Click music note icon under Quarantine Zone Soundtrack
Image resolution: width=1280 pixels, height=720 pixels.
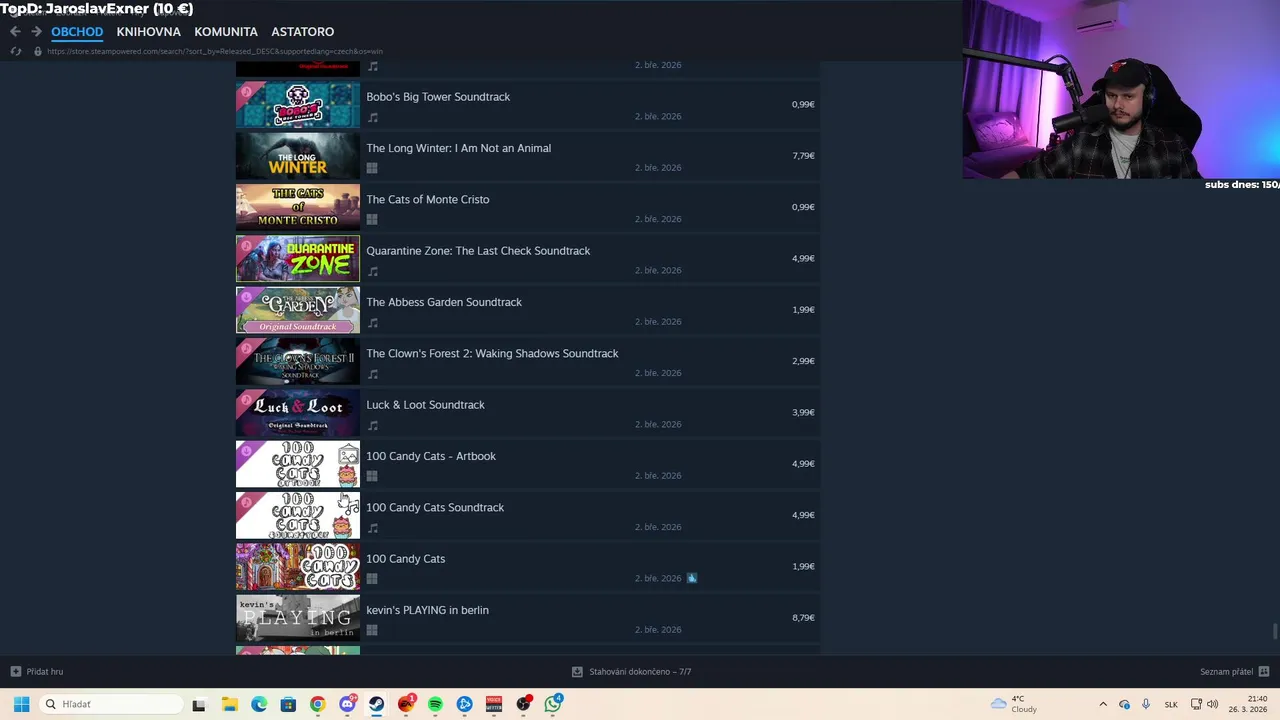coord(372,271)
